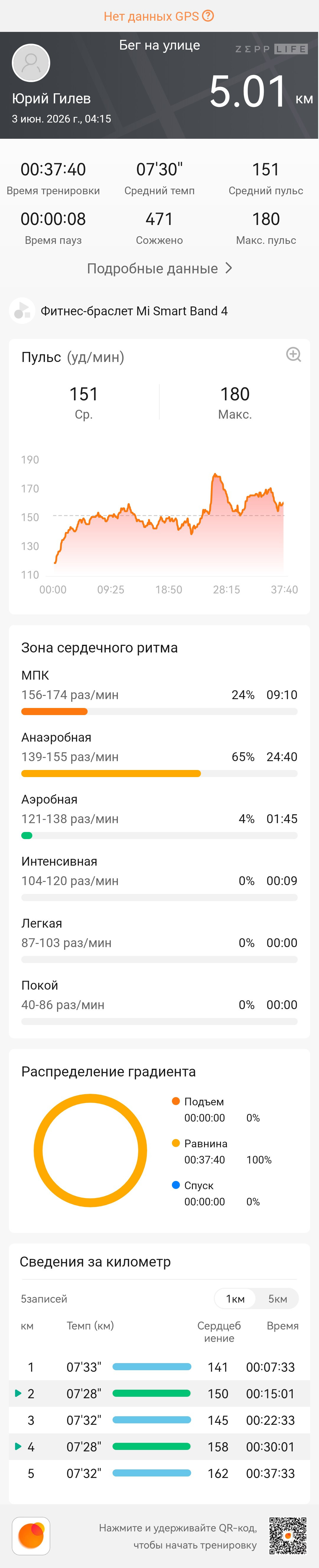Click the Zepp Life logo

click(271, 49)
